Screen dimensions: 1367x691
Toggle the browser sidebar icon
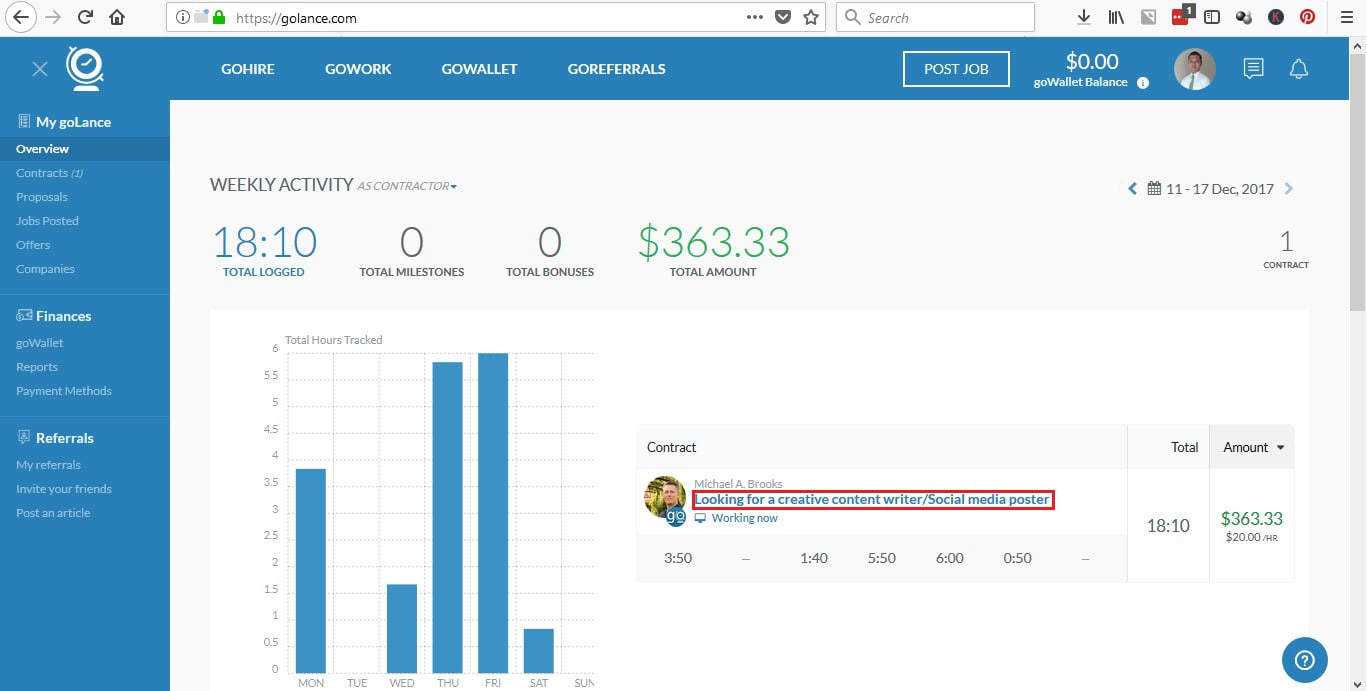click(x=1212, y=17)
